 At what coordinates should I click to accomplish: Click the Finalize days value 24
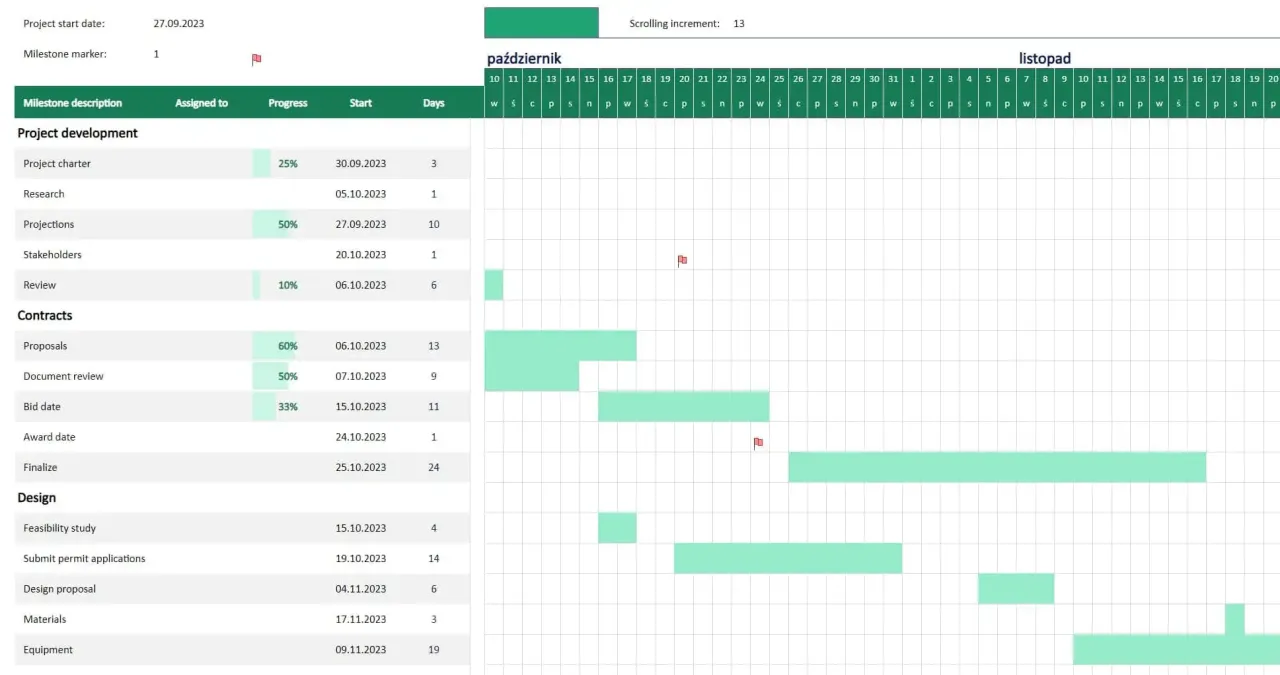point(434,468)
